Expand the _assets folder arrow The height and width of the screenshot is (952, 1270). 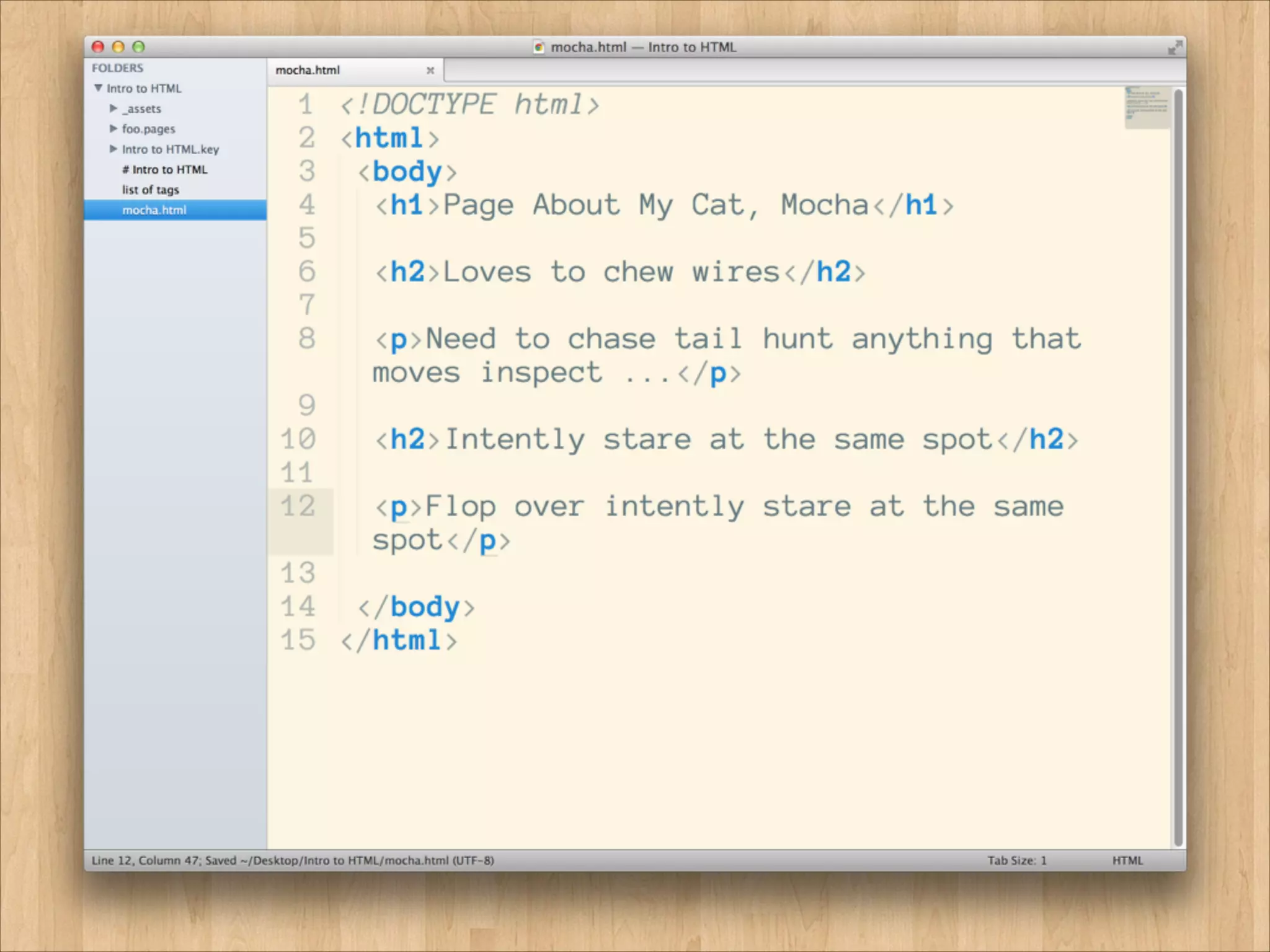[113, 108]
